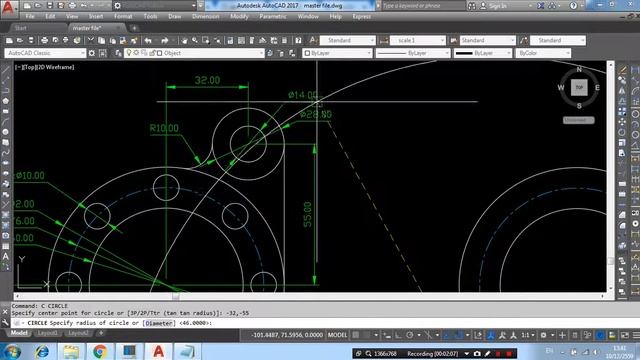
Task: Open annotation scale 1:1 dropdown
Action: click(528, 335)
